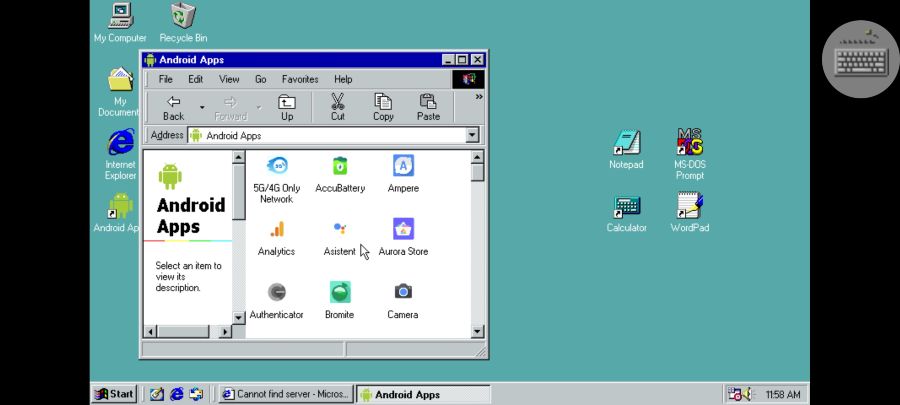Click Android Apps taskbar button
Screen dimensions: 900x405
click(423, 394)
